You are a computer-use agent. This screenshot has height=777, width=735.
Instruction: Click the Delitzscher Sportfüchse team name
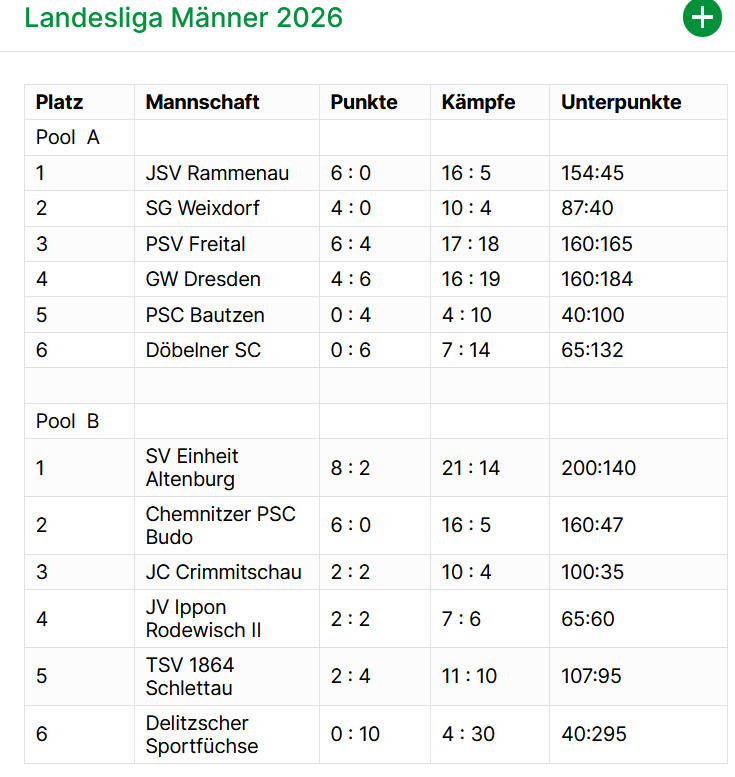201,734
